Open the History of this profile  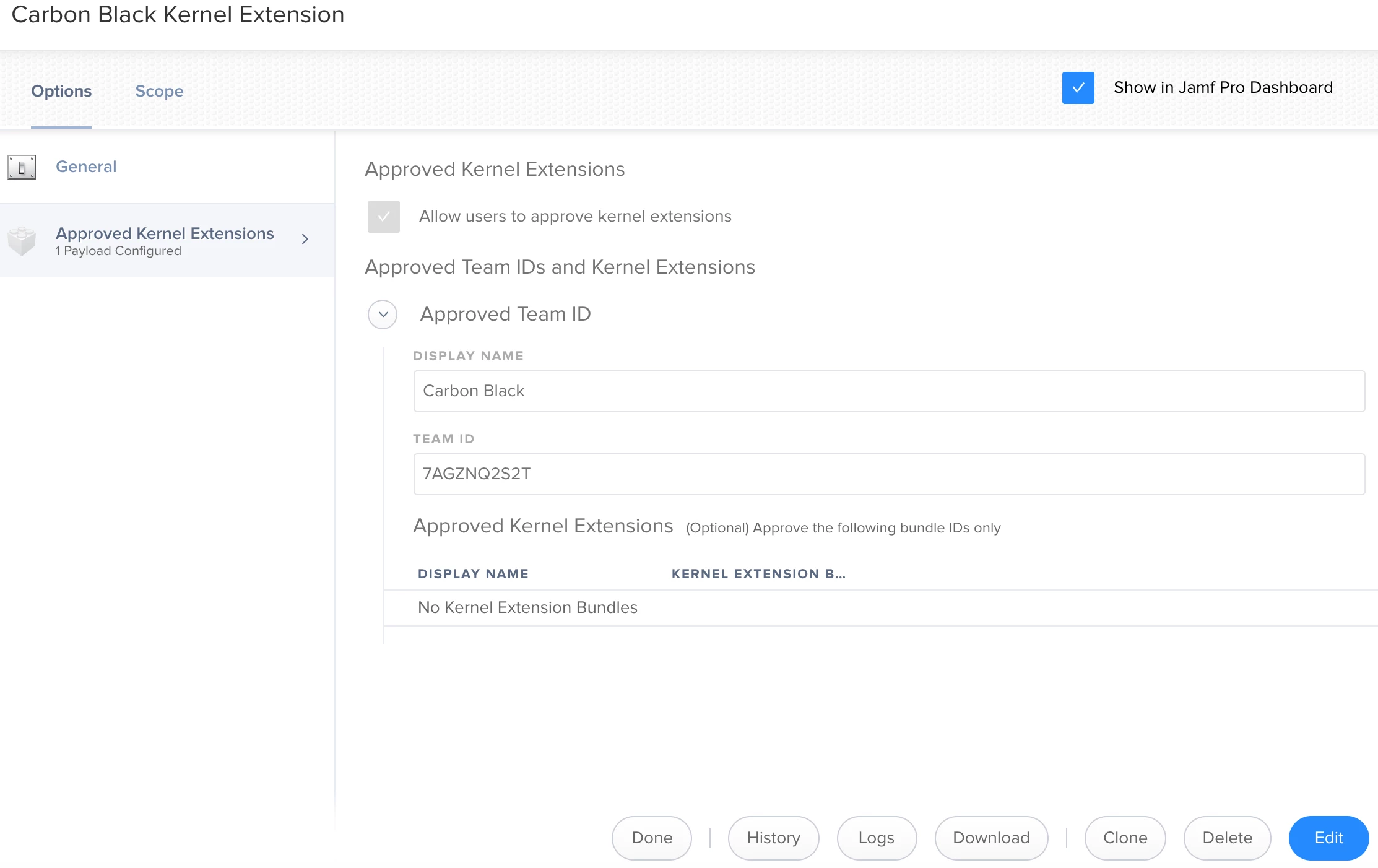click(x=773, y=838)
